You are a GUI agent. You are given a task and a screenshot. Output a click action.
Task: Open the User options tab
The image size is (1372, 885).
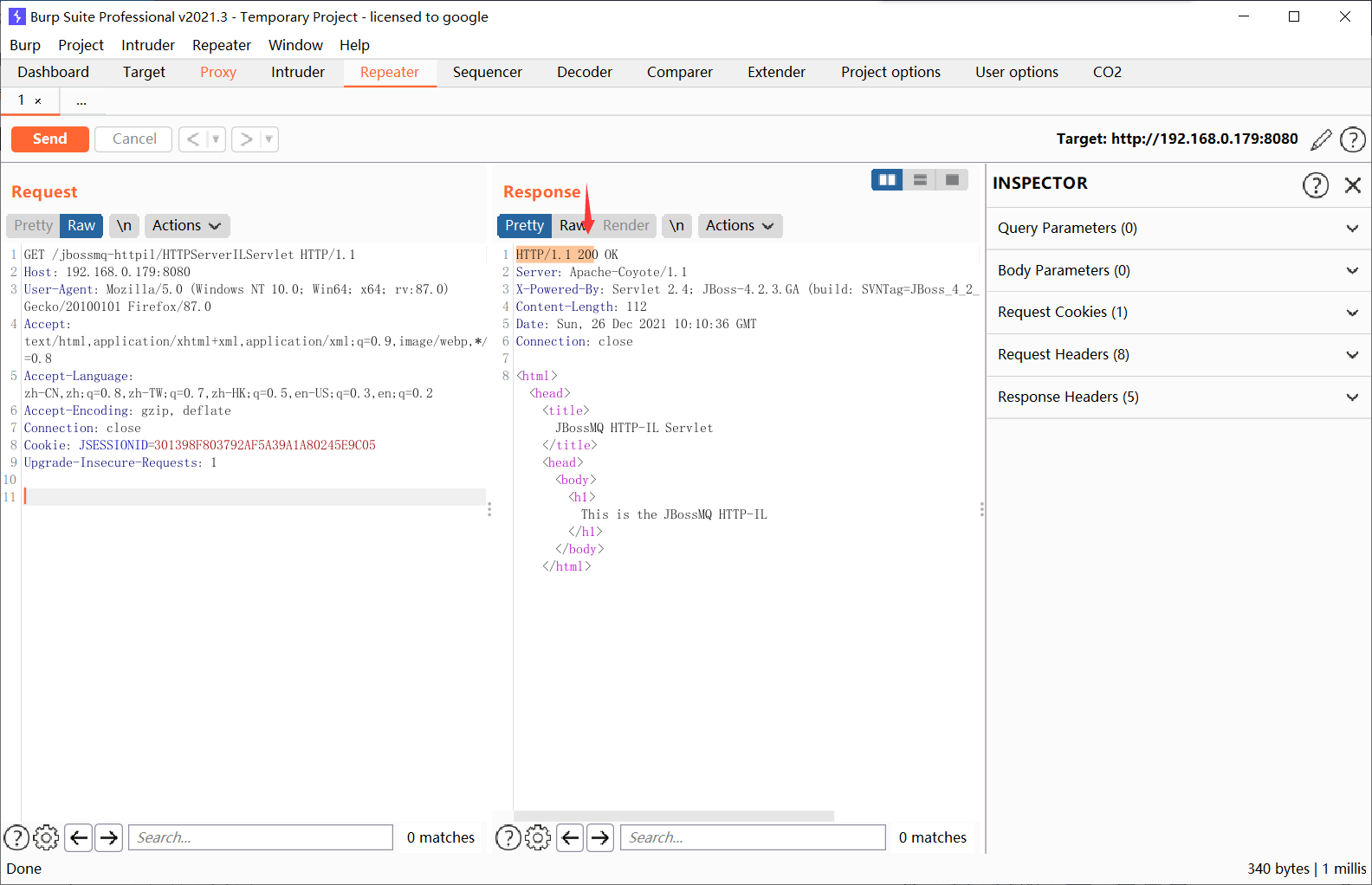click(x=1017, y=72)
